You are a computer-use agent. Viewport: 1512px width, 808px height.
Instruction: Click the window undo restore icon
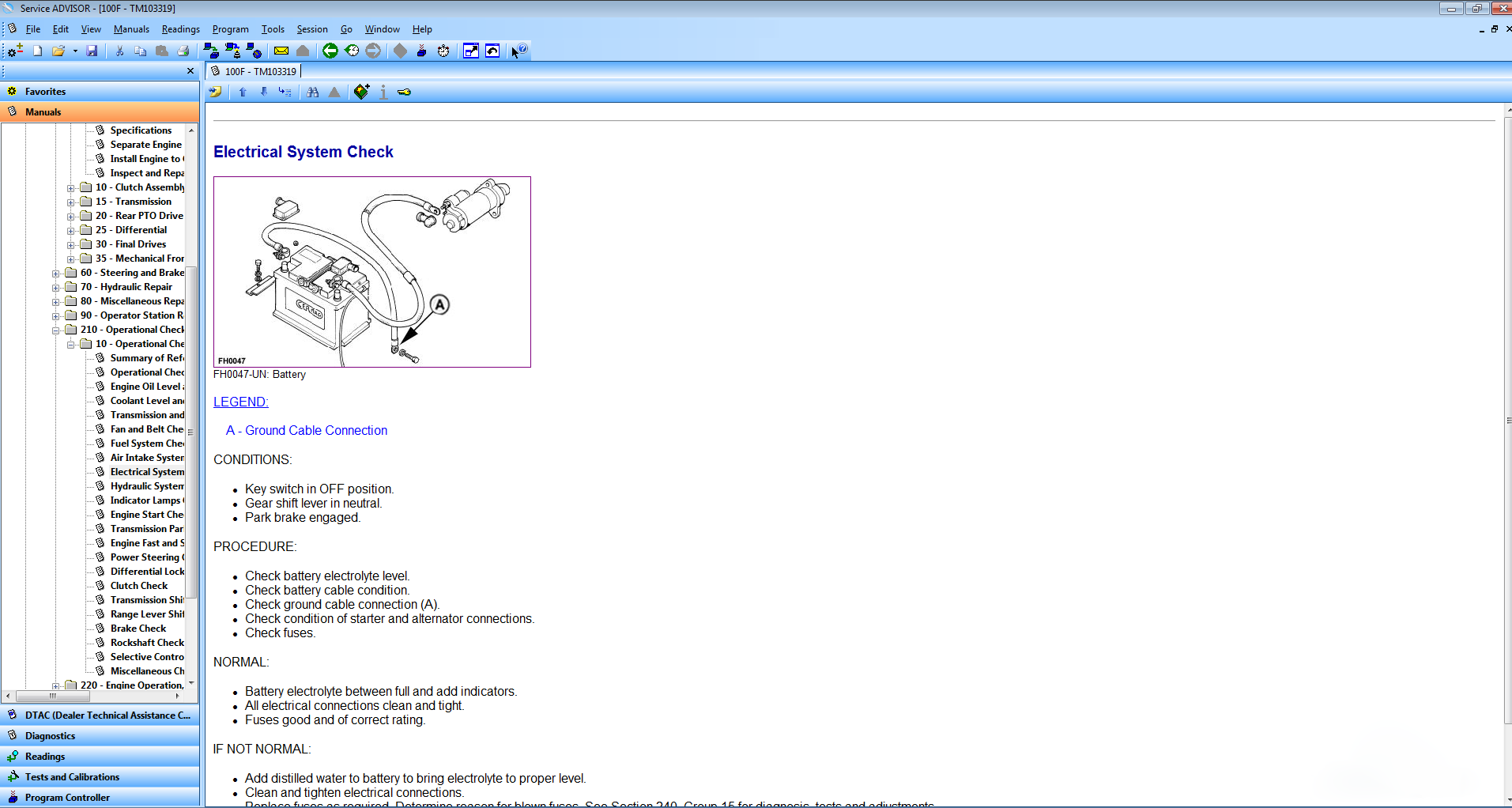[x=492, y=51]
